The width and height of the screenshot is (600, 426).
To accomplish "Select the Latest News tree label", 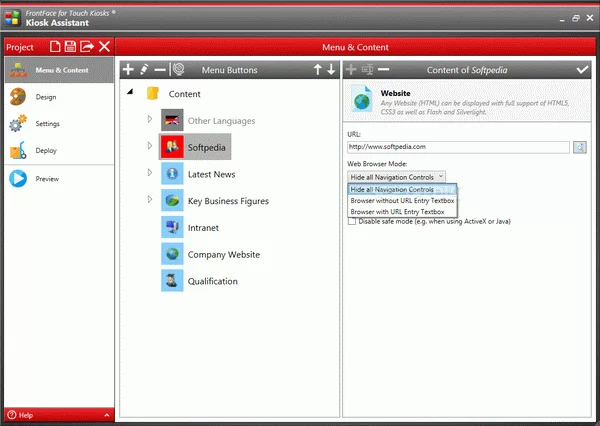I will click(211, 174).
